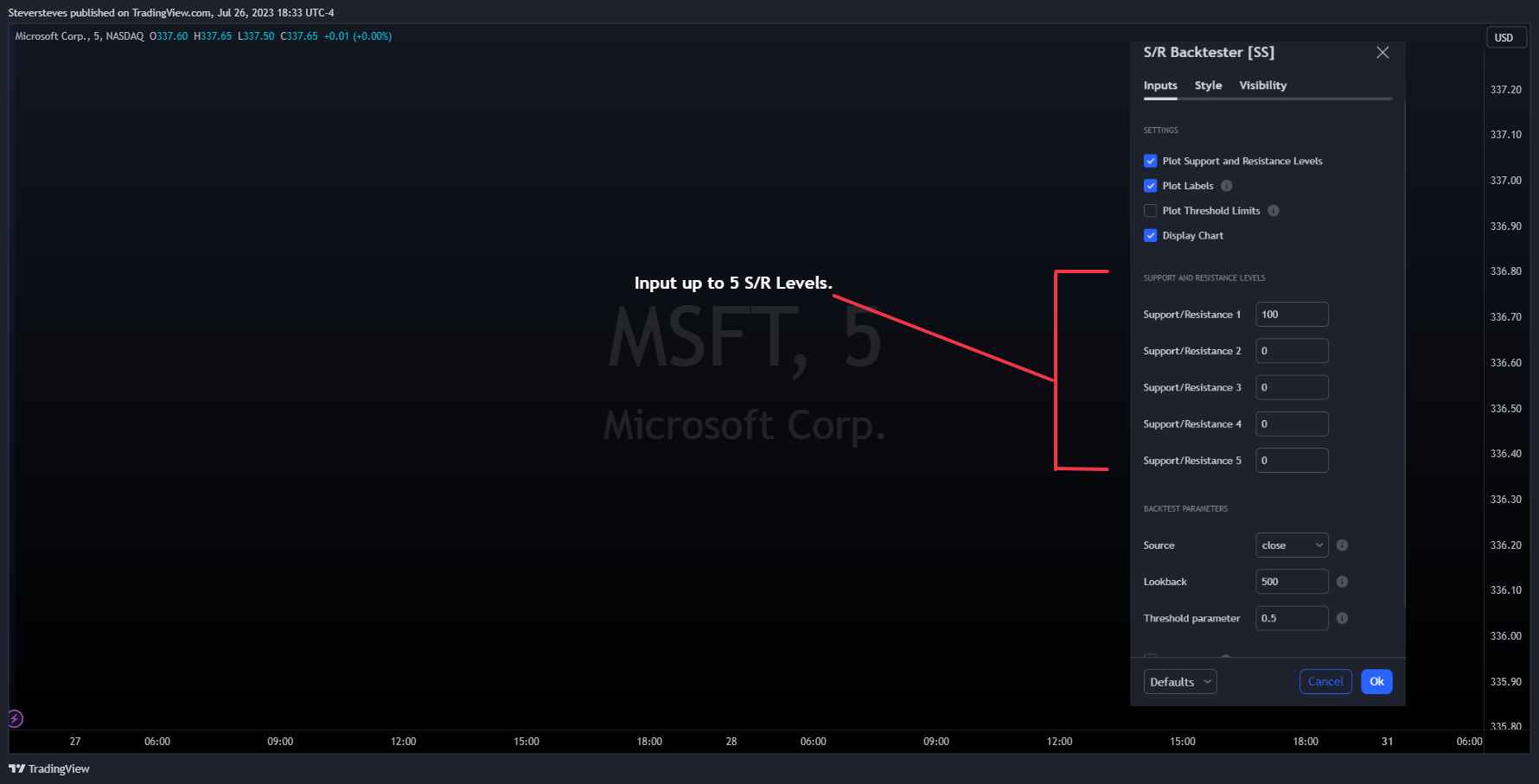1539x784 pixels.
Task: Click the USD currency button
Action: coord(1504,37)
